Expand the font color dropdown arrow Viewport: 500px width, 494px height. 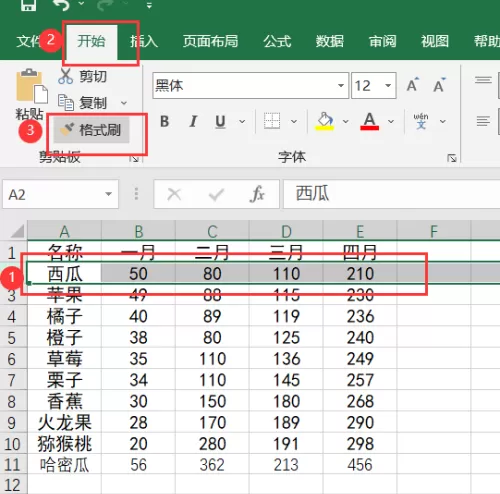pyautogui.click(x=391, y=122)
